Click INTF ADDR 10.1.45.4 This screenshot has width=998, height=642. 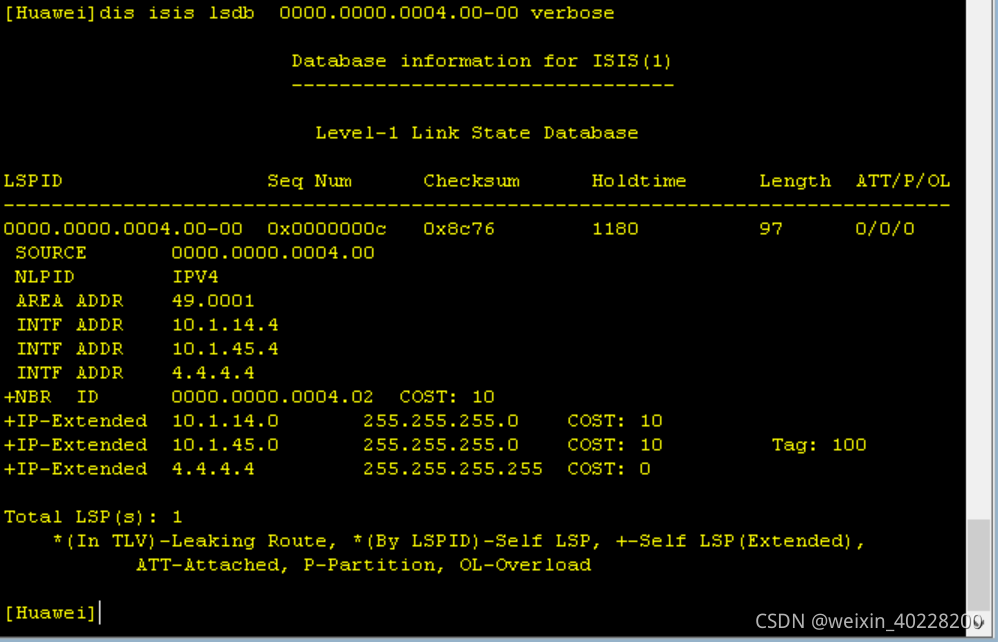tap(225, 349)
